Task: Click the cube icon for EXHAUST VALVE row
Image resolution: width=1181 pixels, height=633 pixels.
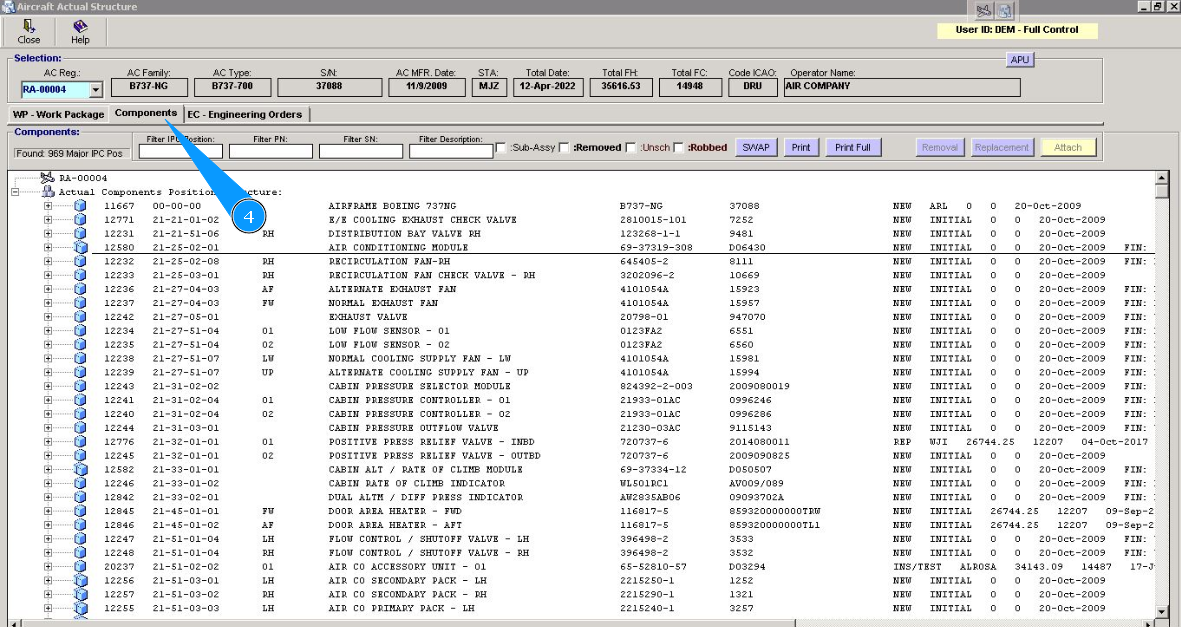Action: tap(79, 317)
